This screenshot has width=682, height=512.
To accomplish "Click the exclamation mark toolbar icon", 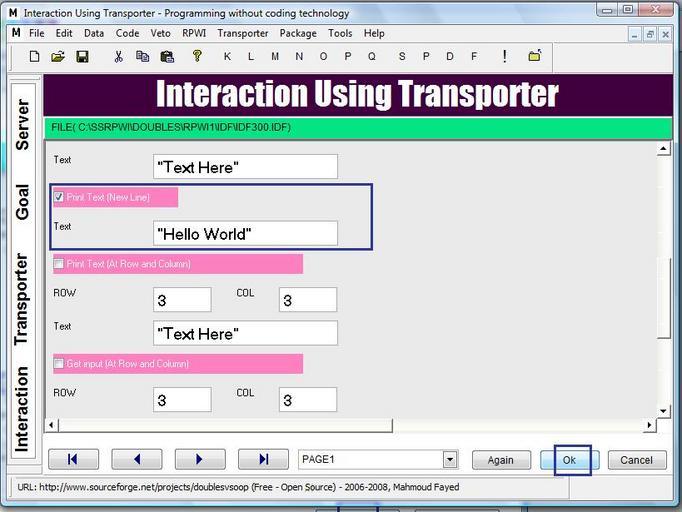I will [504, 57].
